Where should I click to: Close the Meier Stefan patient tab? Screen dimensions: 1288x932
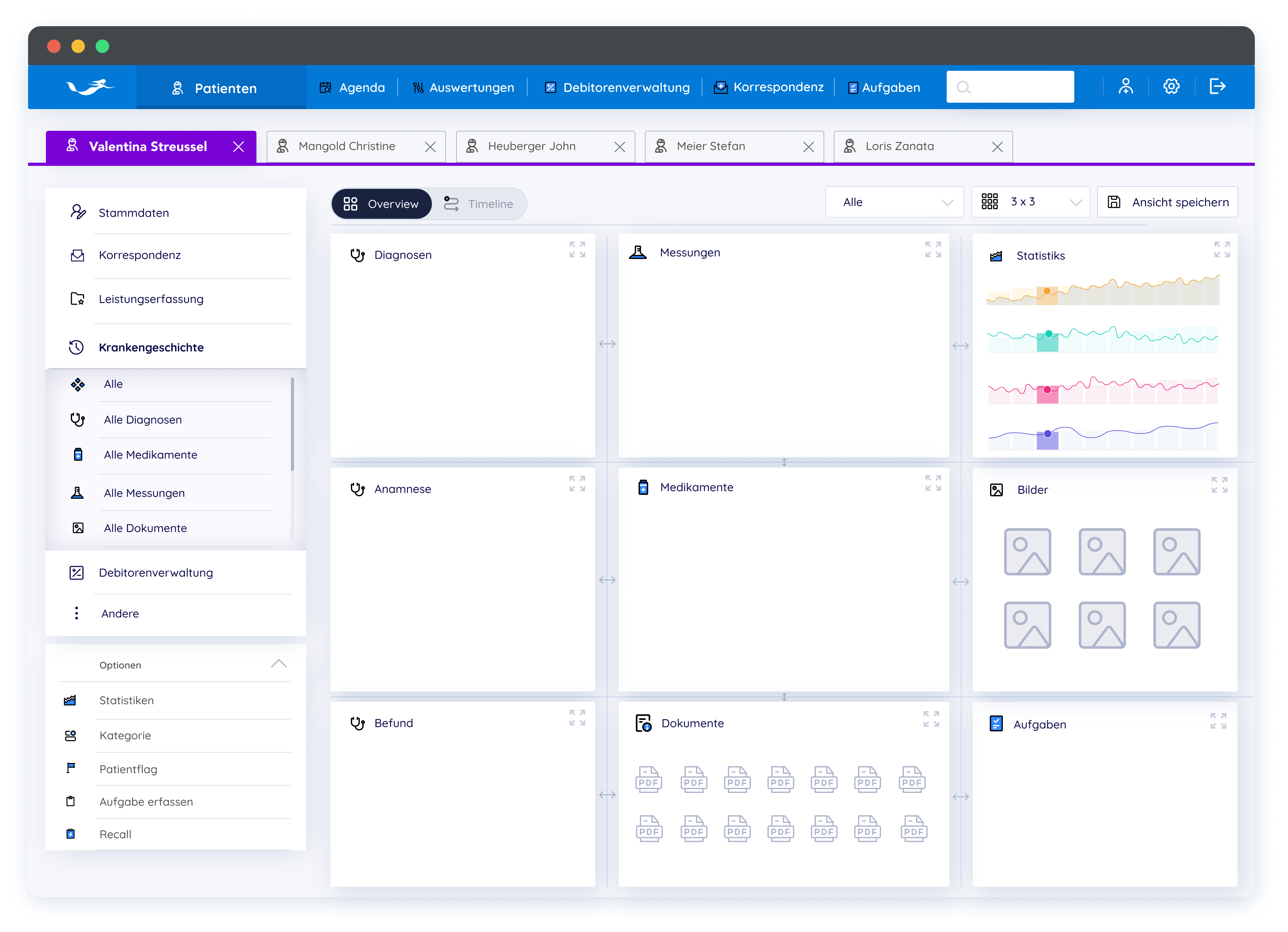(x=808, y=147)
